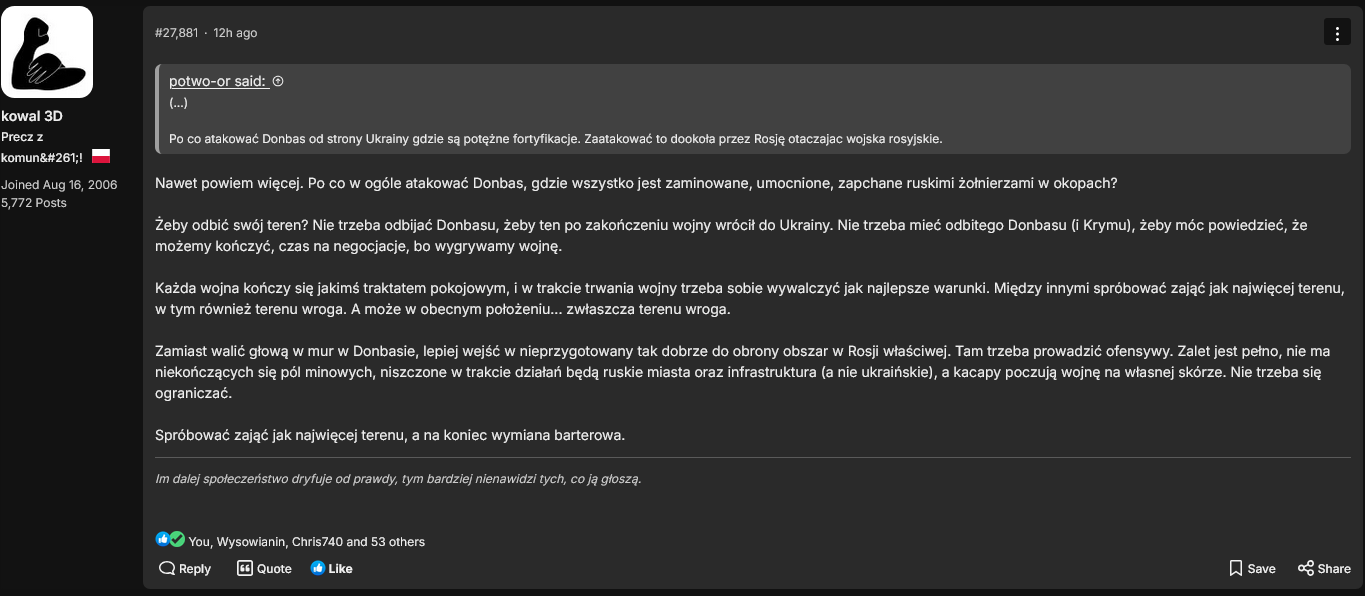Click the 12h ago timestamp
1365x596 pixels.
pos(235,33)
